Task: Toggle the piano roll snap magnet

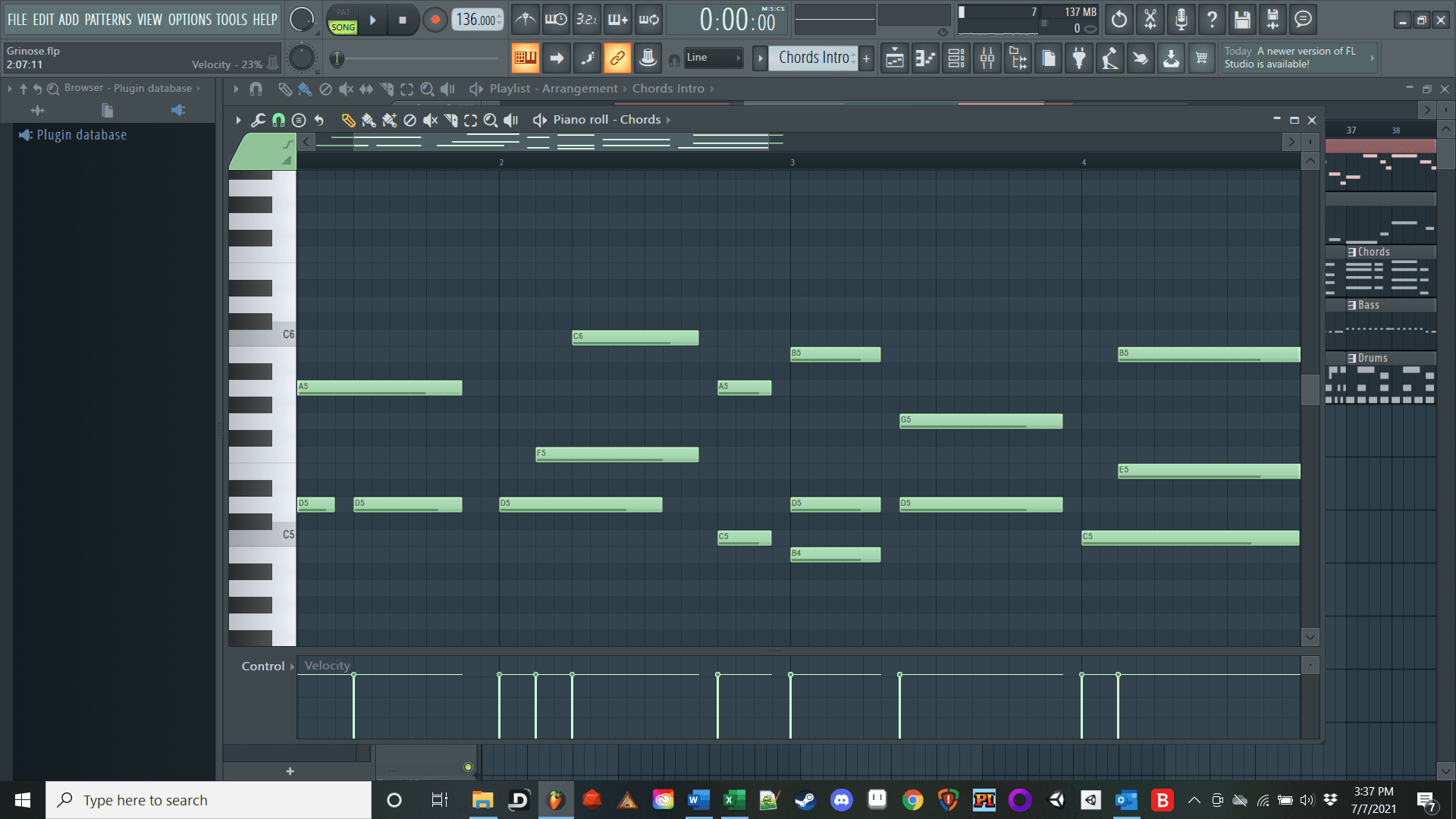Action: pos(278,120)
